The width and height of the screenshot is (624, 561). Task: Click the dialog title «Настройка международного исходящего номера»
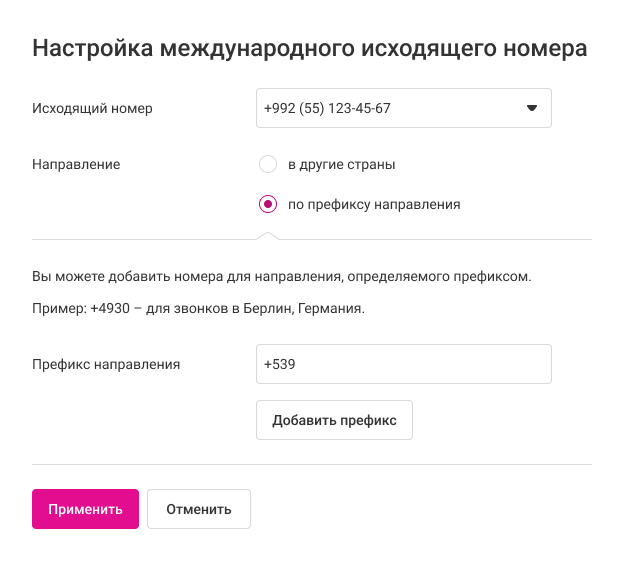309,49
